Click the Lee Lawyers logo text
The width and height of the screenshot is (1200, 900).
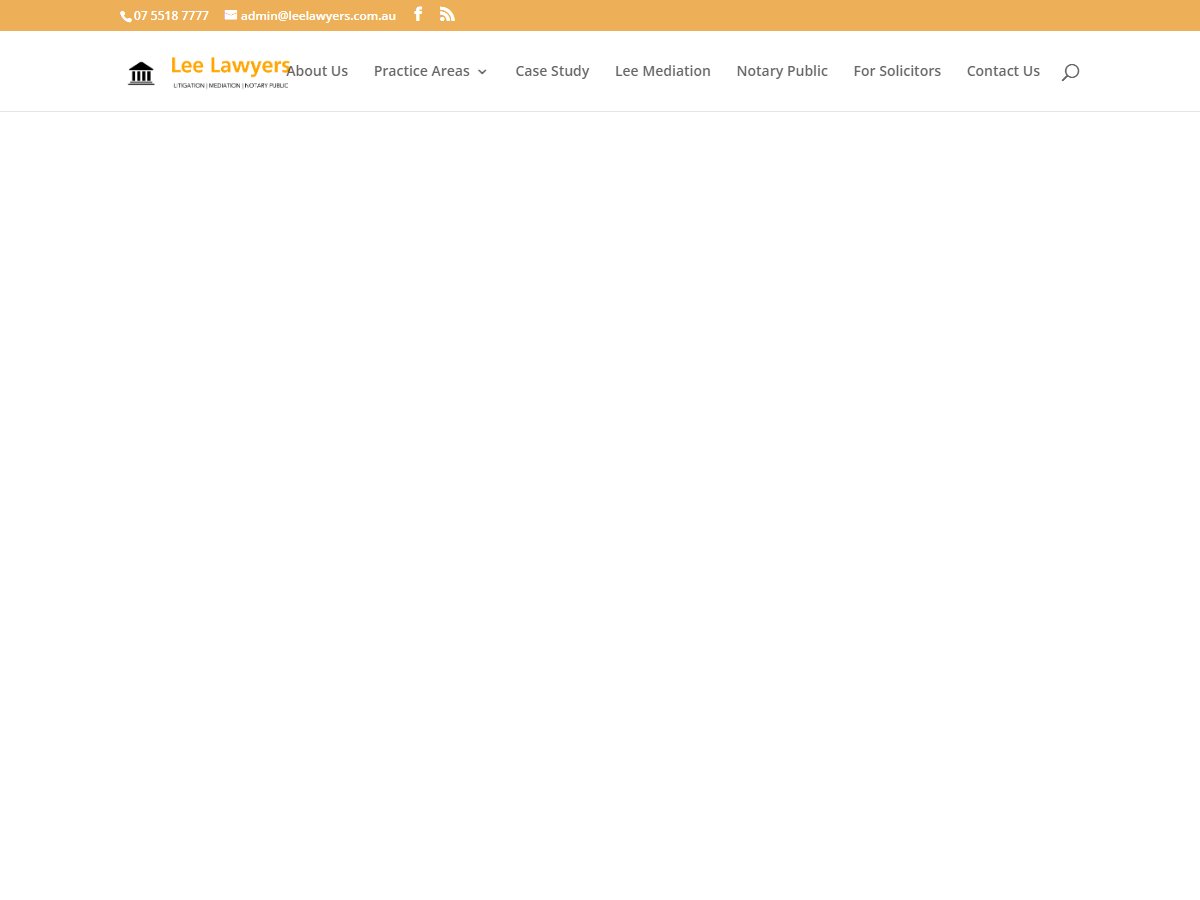pos(230,67)
